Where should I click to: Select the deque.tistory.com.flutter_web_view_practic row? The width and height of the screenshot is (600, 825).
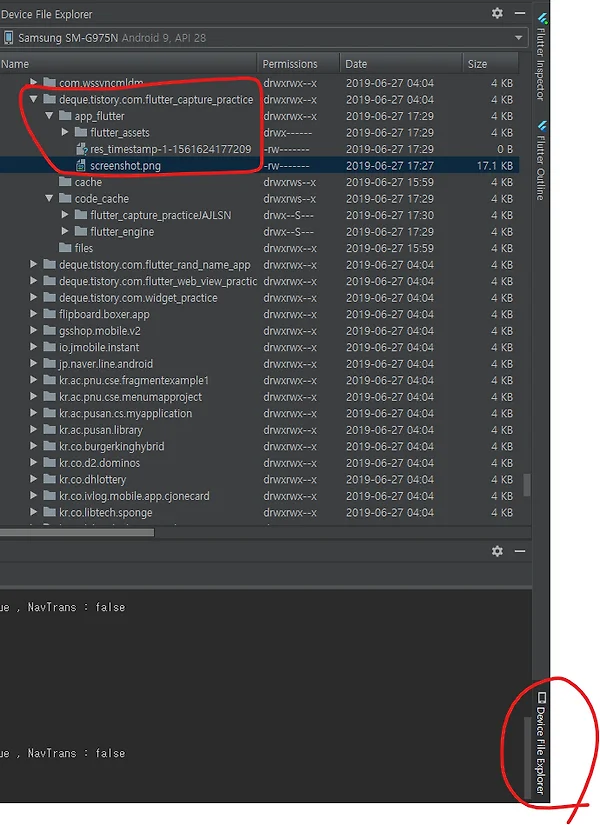tap(259, 281)
